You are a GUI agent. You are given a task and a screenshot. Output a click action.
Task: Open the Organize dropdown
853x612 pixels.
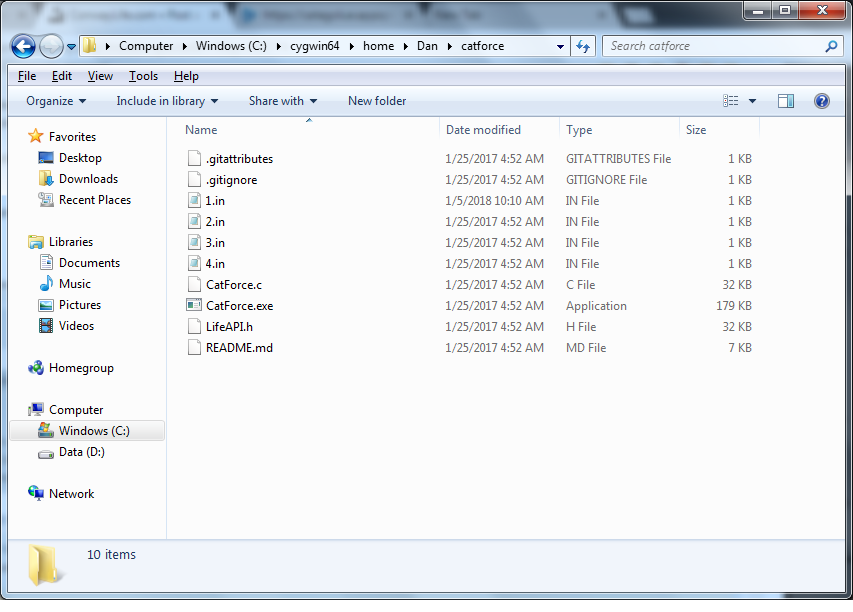tap(56, 101)
